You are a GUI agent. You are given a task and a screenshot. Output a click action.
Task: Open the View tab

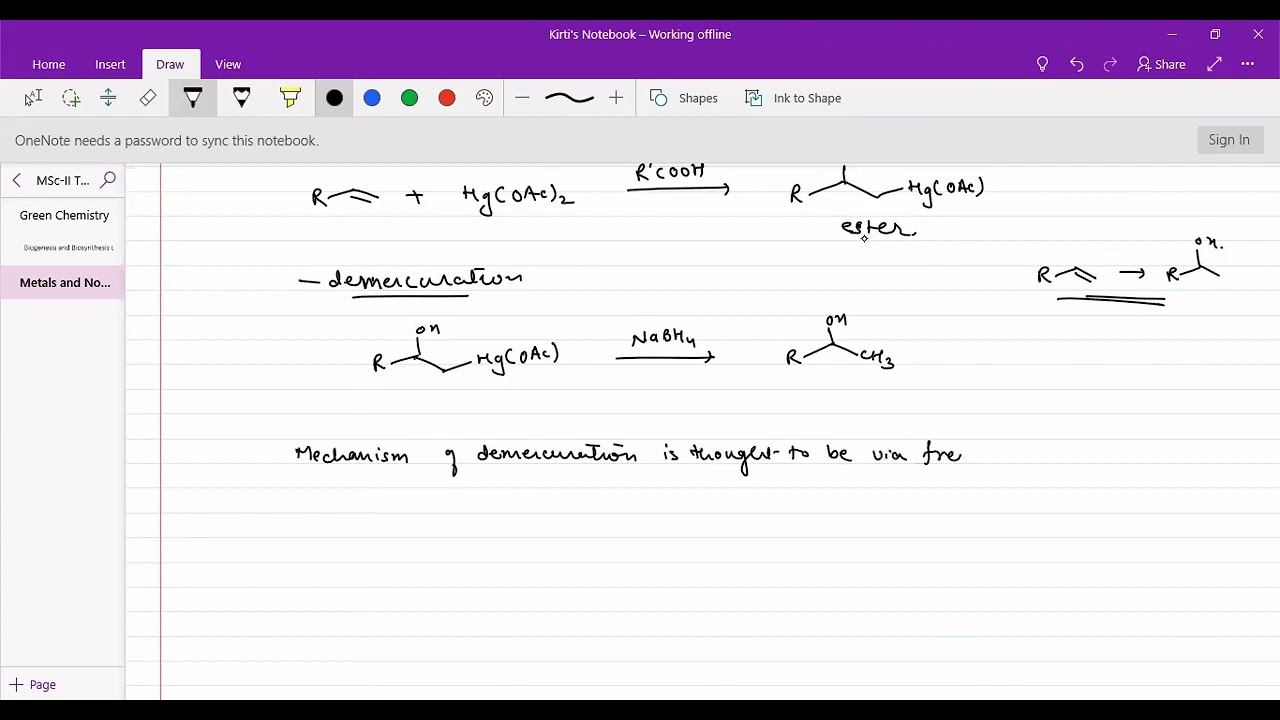(x=228, y=64)
